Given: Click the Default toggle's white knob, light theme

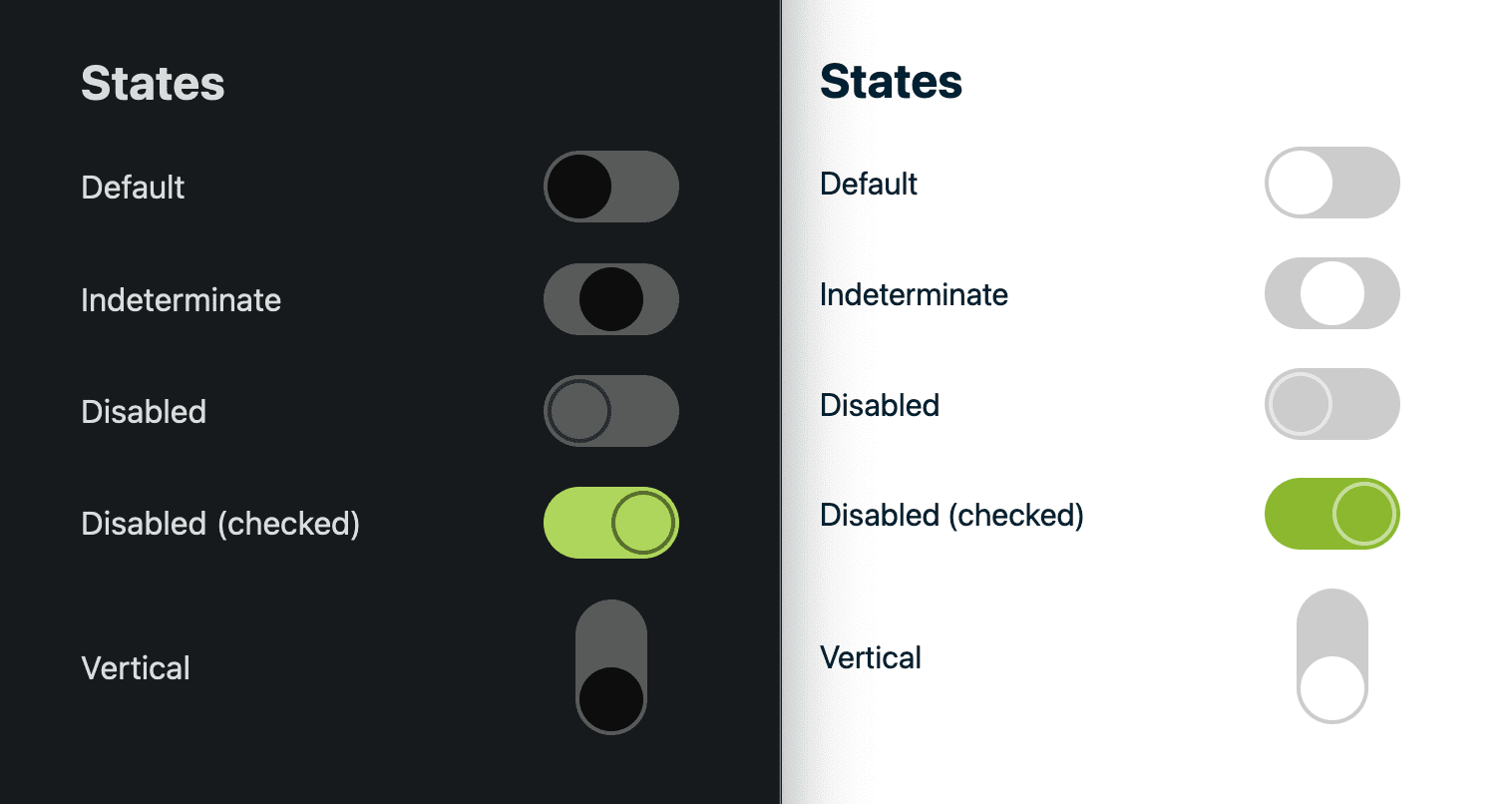Looking at the screenshot, I should click(x=1299, y=183).
